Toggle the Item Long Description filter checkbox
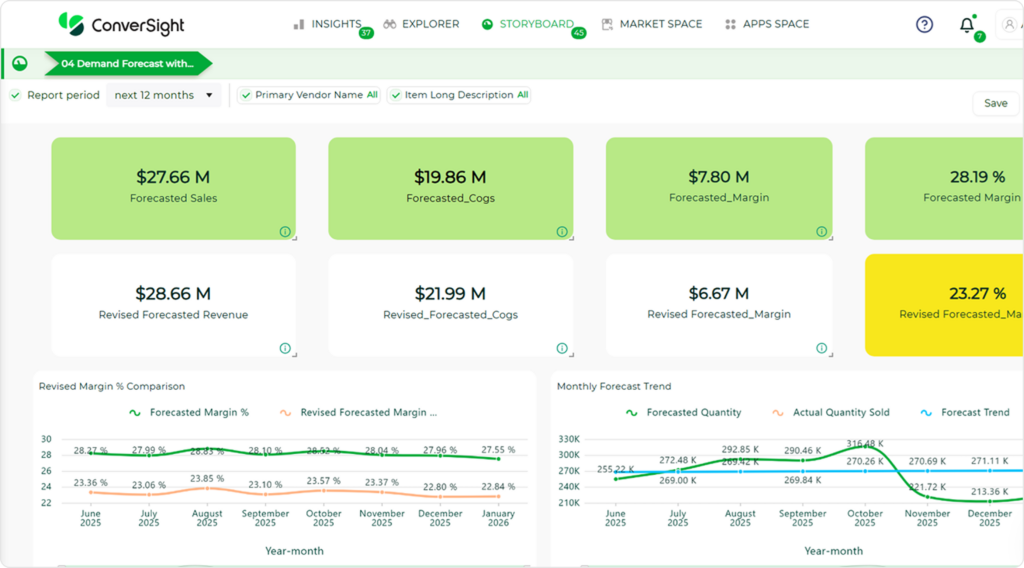This screenshot has height=568, width=1024. coord(396,95)
